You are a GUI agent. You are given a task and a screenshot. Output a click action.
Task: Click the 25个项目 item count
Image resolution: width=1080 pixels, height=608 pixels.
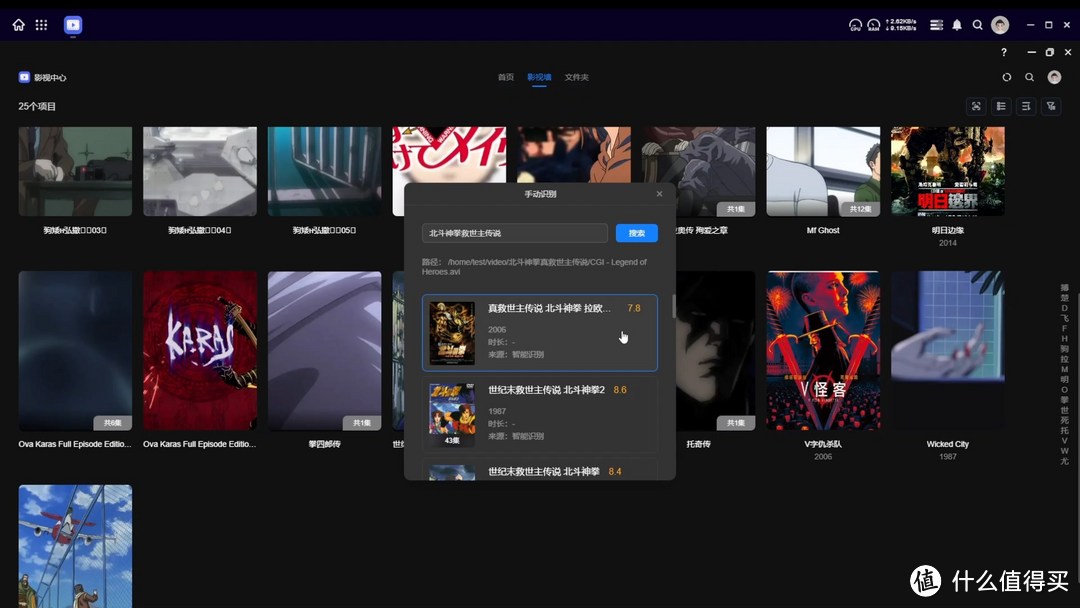tap(37, 106)
